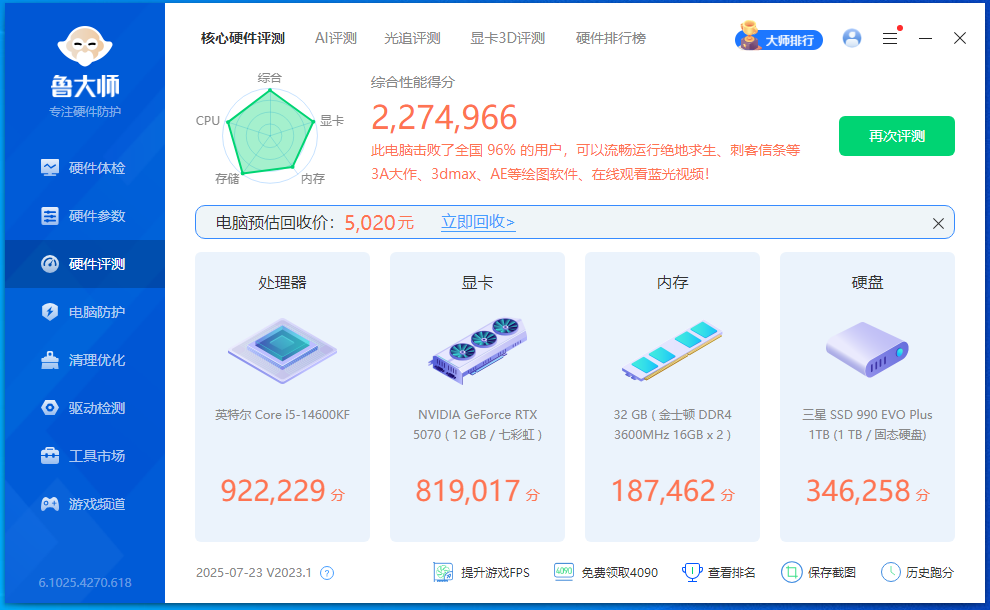This screenshot has width=990, height=610.
Task: Click the help question mark icon
Action: pos(327,573)
